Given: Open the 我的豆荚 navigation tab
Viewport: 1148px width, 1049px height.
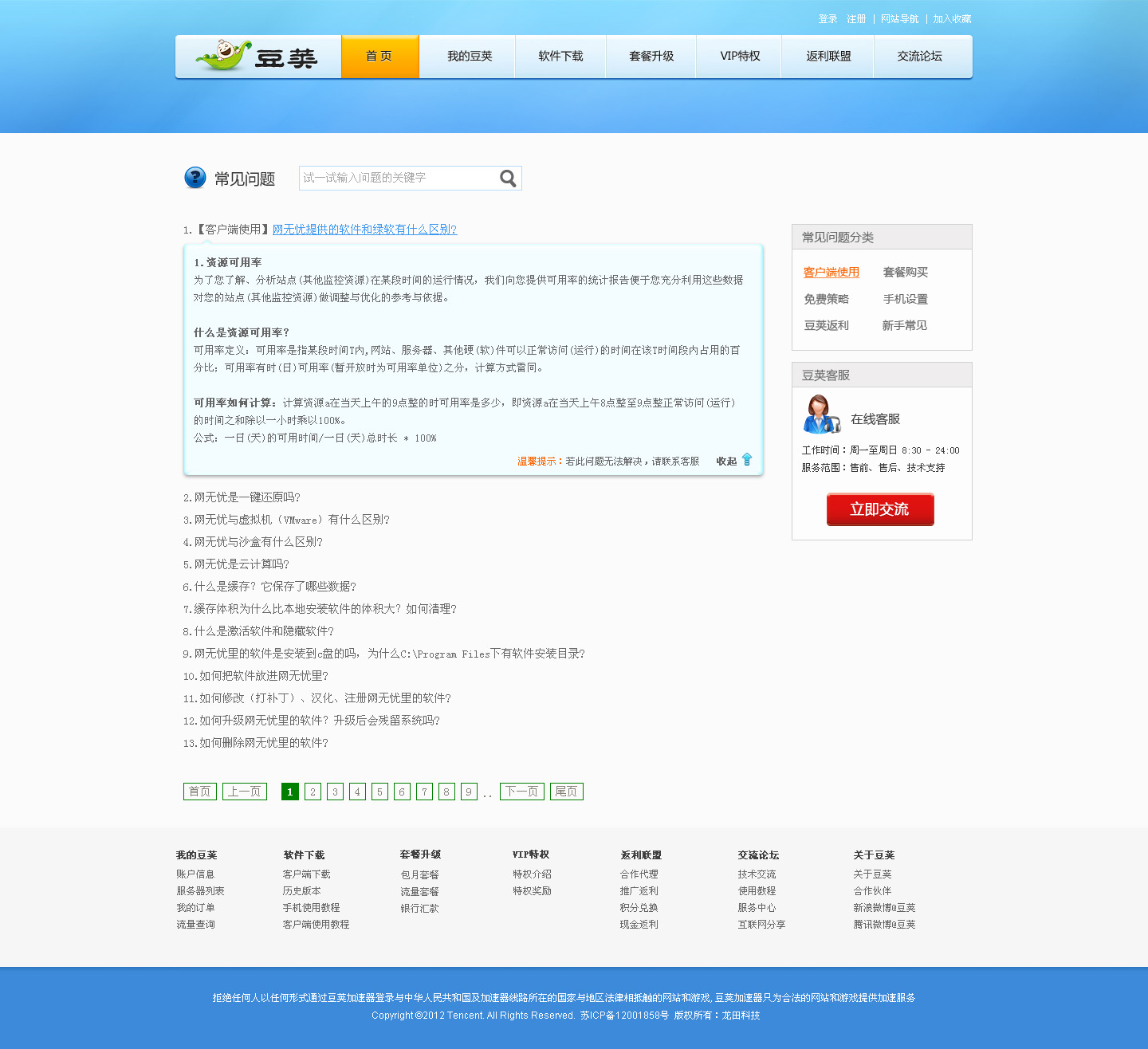Looking at the screenshot, I should [x=470, y=57].
